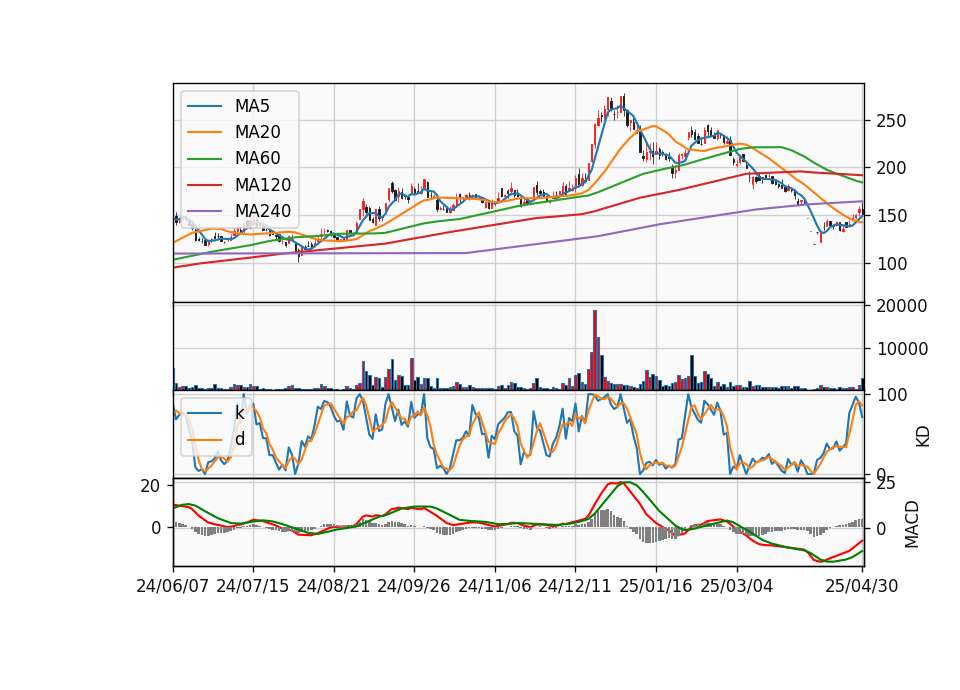
Task: Click the tallest volume bar spike
Action: [x=594, y=350]
